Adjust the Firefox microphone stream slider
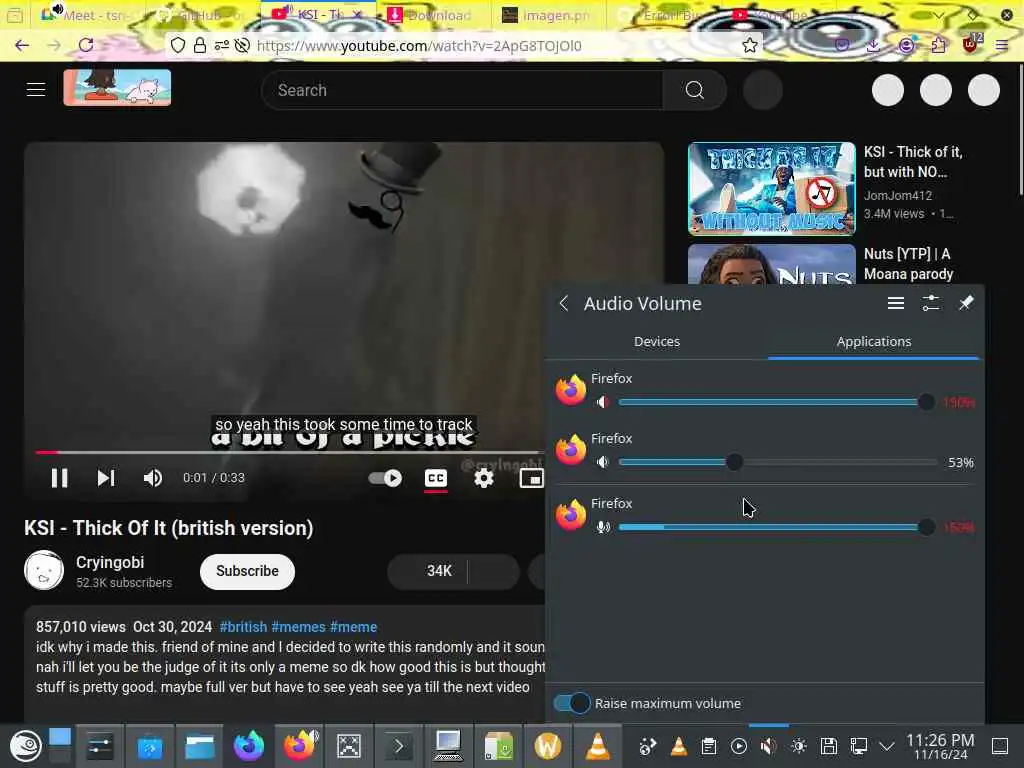 click(777, 527)
